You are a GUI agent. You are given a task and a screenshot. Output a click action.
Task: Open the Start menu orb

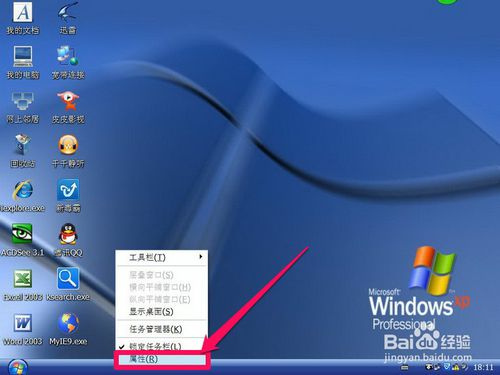[17, 367]
